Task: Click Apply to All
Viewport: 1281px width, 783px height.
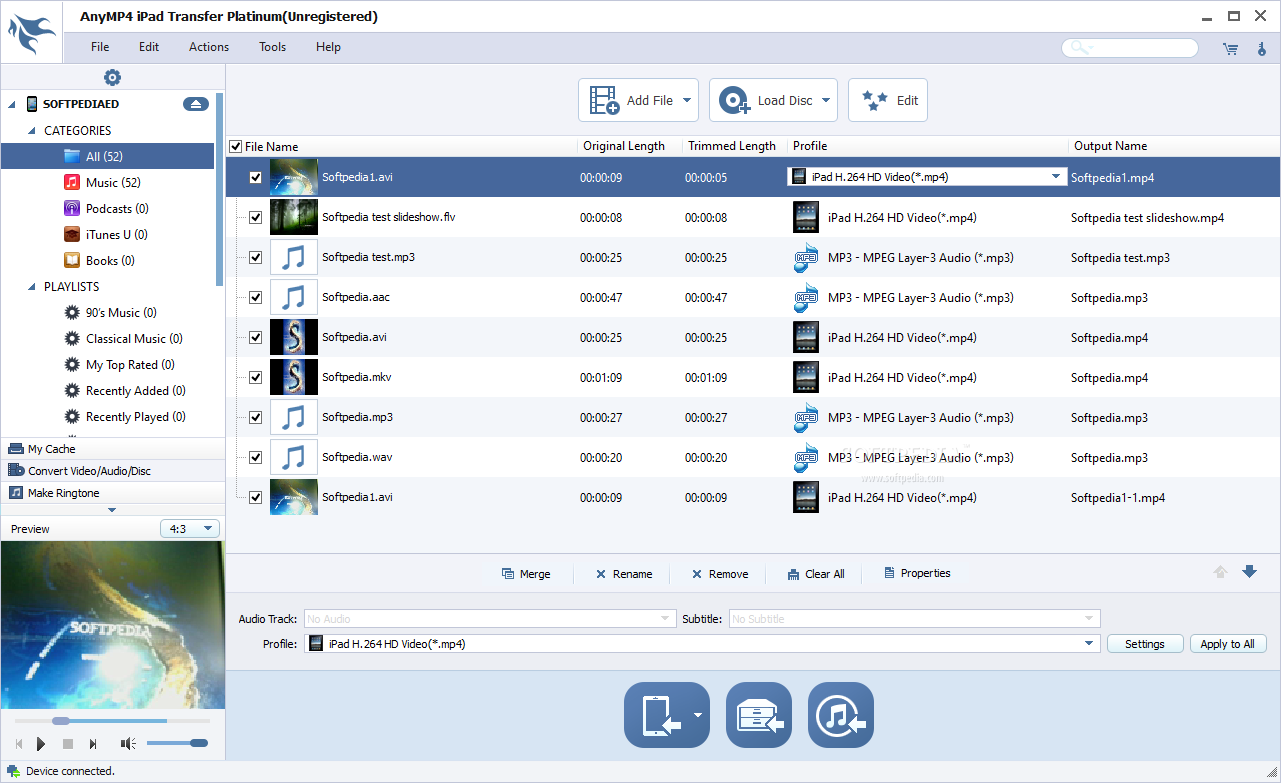Action: point(1228,644)
